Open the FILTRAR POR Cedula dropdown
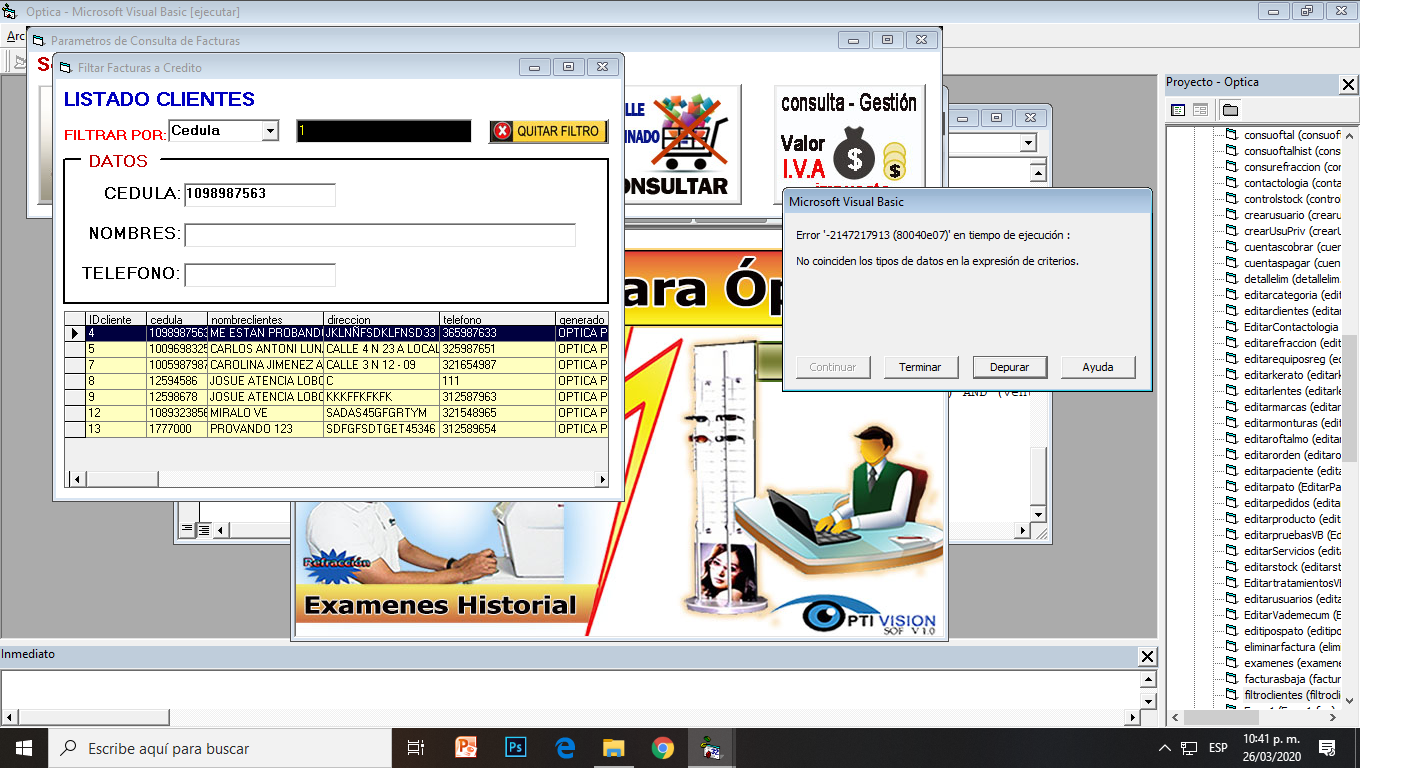The image size is (1418, 768). [x=270, y=131]
